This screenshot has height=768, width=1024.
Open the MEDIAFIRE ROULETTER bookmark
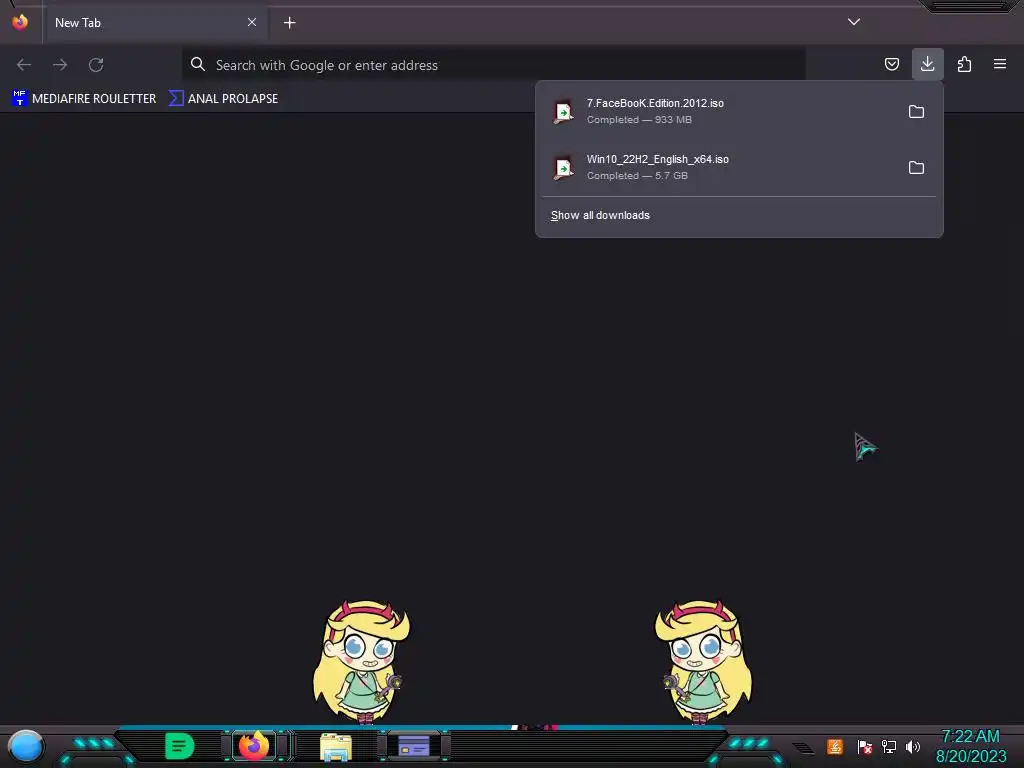click(84, 99)
